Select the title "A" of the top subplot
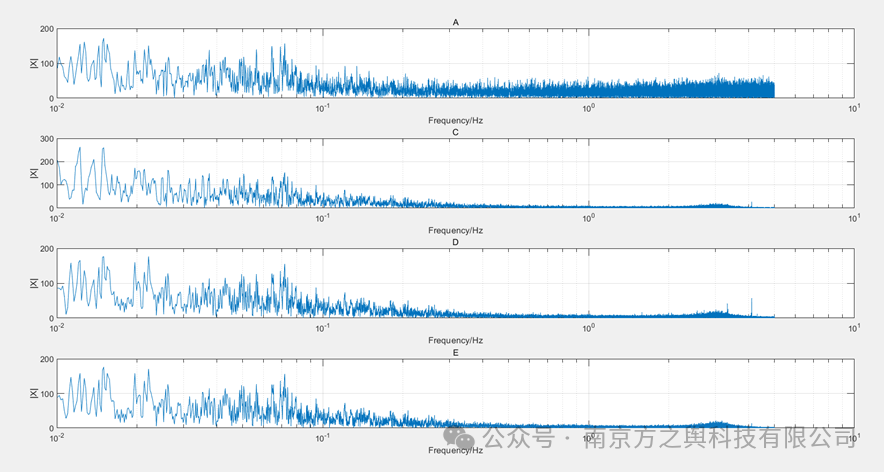The width and height of the screenshot is (884, 472). (455, 22)
